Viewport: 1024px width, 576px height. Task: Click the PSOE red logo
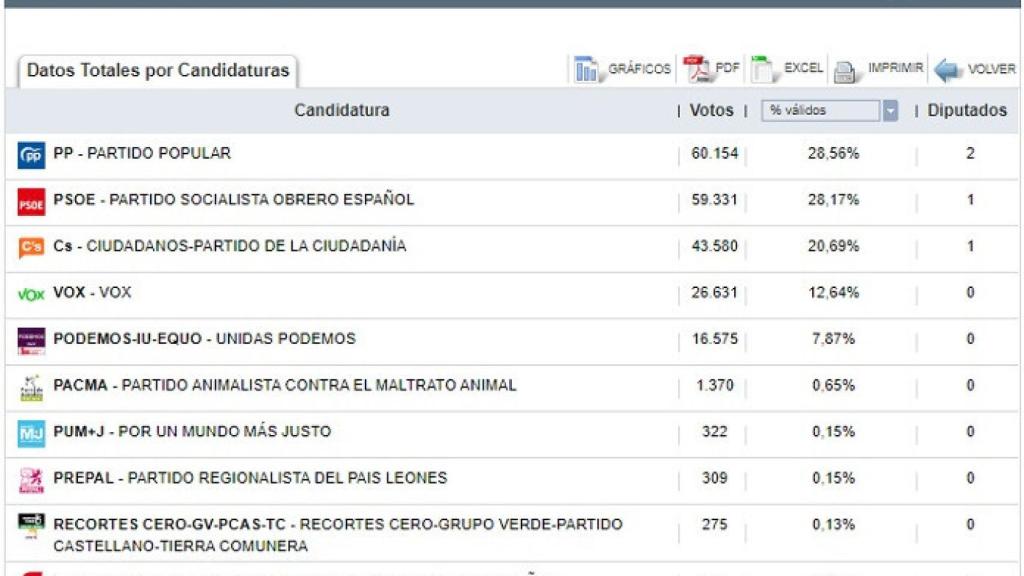click(32, 201)
